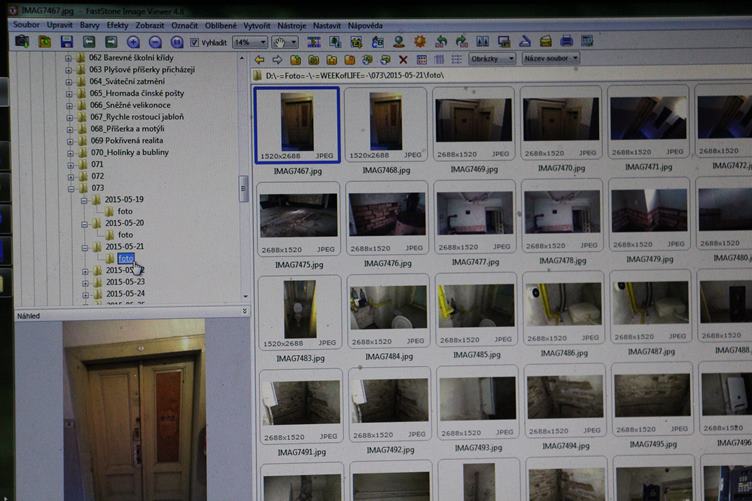Click the Up one folder icon

click(x=295, y=60)
